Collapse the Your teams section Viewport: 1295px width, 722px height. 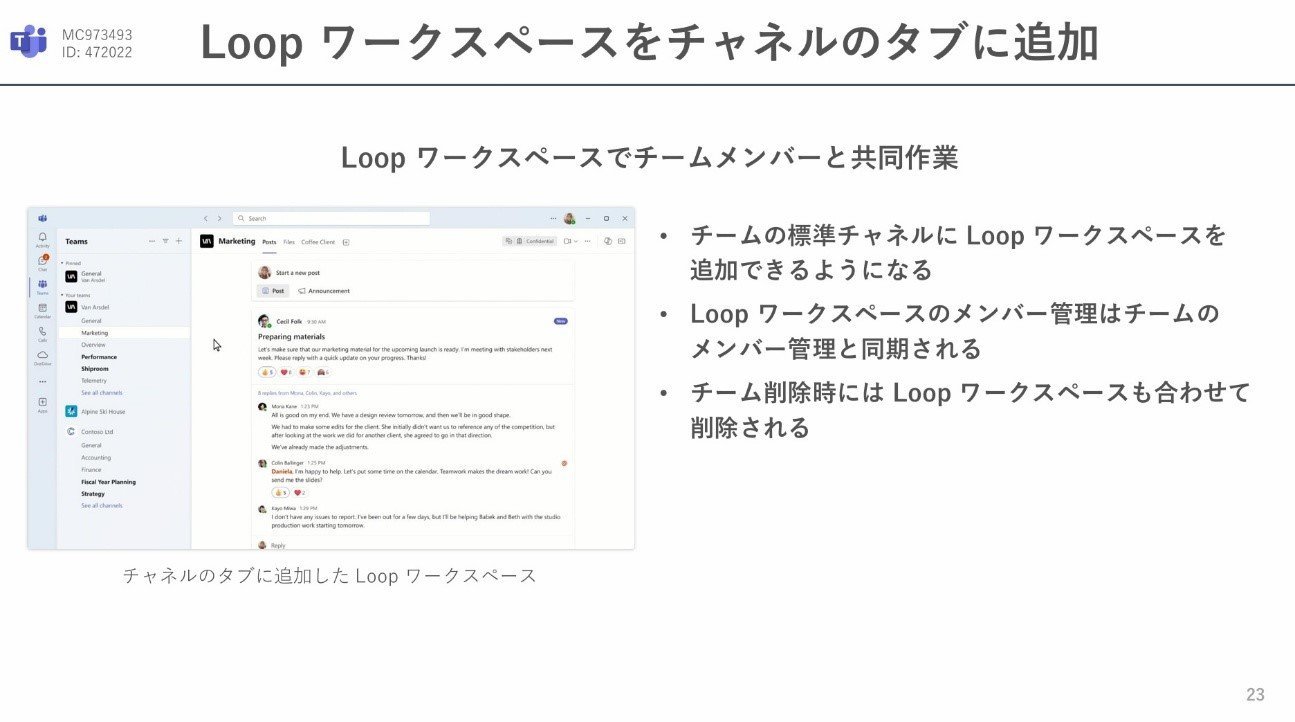[x=62, y=295]
